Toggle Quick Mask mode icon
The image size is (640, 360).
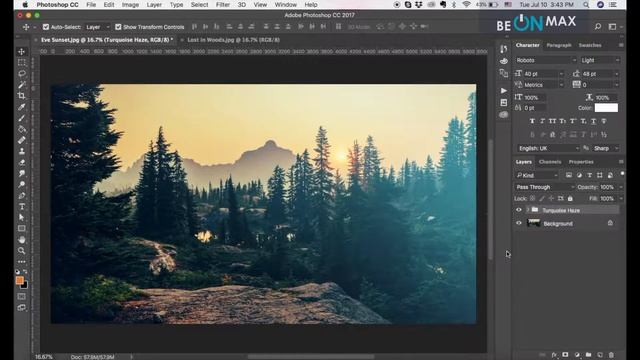pyautogui.click(x=22, y=297)
